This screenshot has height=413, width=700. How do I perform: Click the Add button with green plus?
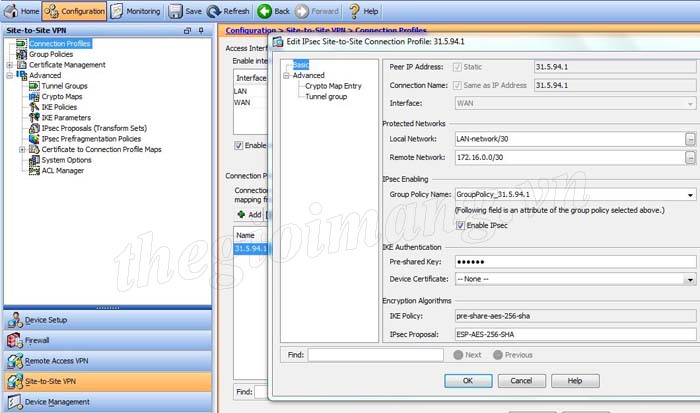click(x=250, y=215)
